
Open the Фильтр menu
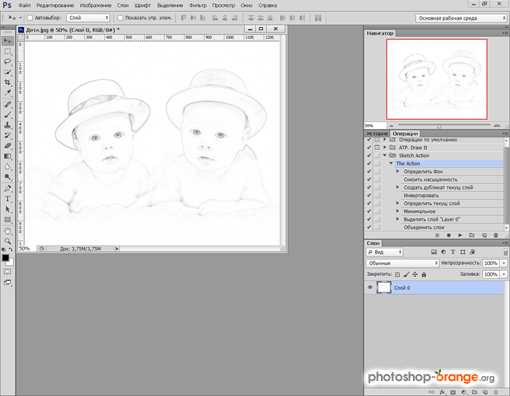pos(198,5)
